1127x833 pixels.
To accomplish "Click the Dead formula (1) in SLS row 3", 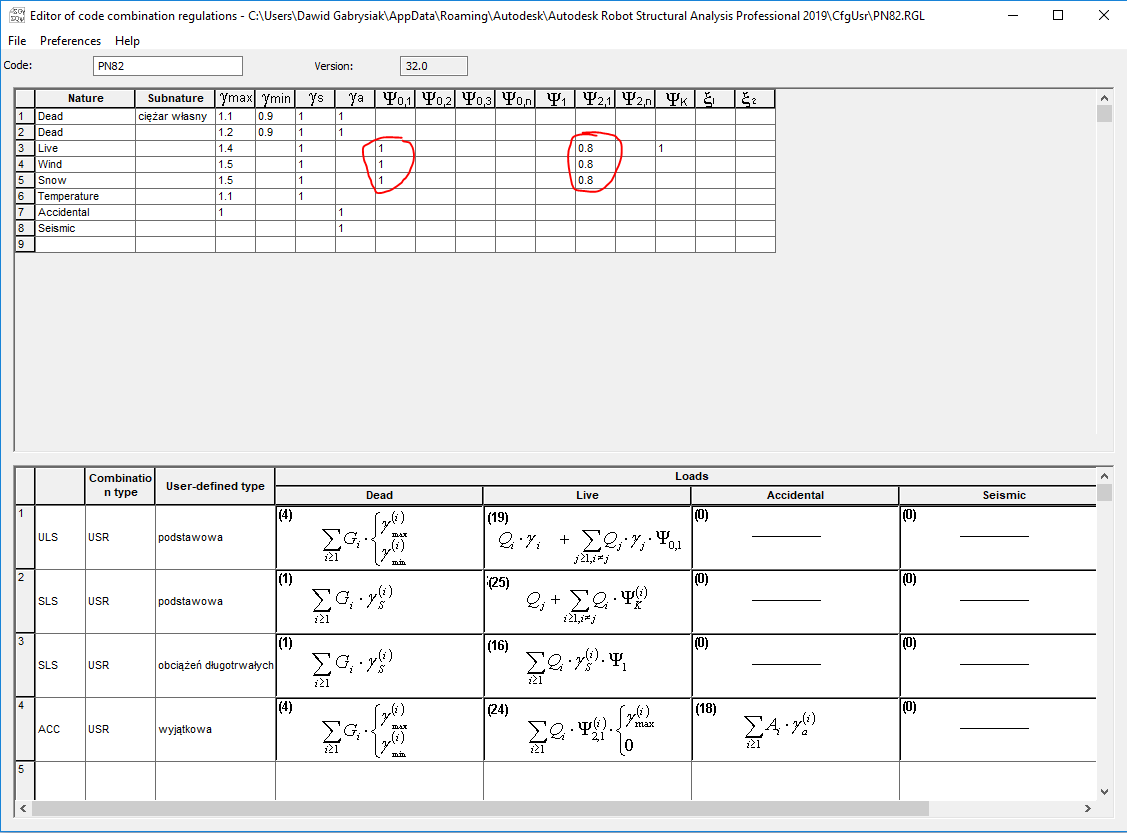I will 379,666.
